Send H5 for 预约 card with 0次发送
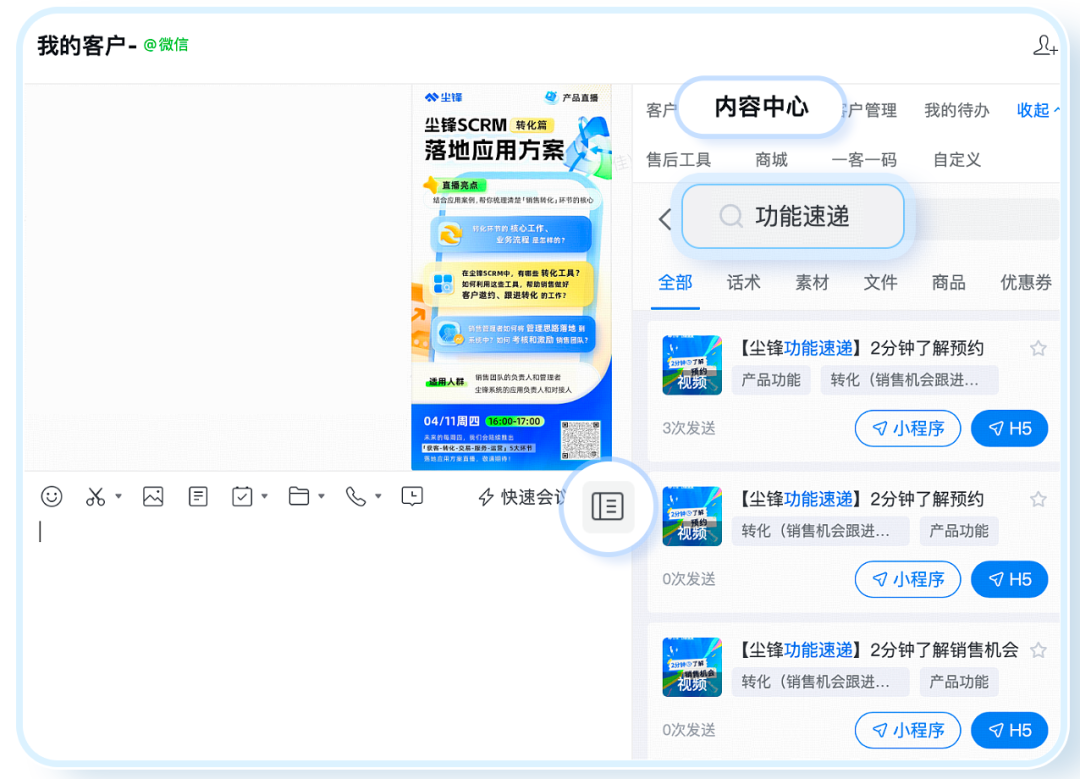Screen dimensions: 1080x779 point(1010,579)
